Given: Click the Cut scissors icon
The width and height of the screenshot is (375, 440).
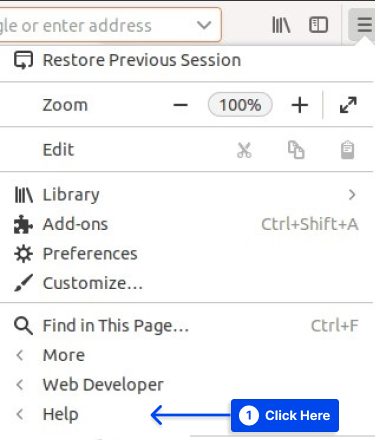Looking at the screenshot, I should point(244,150).
